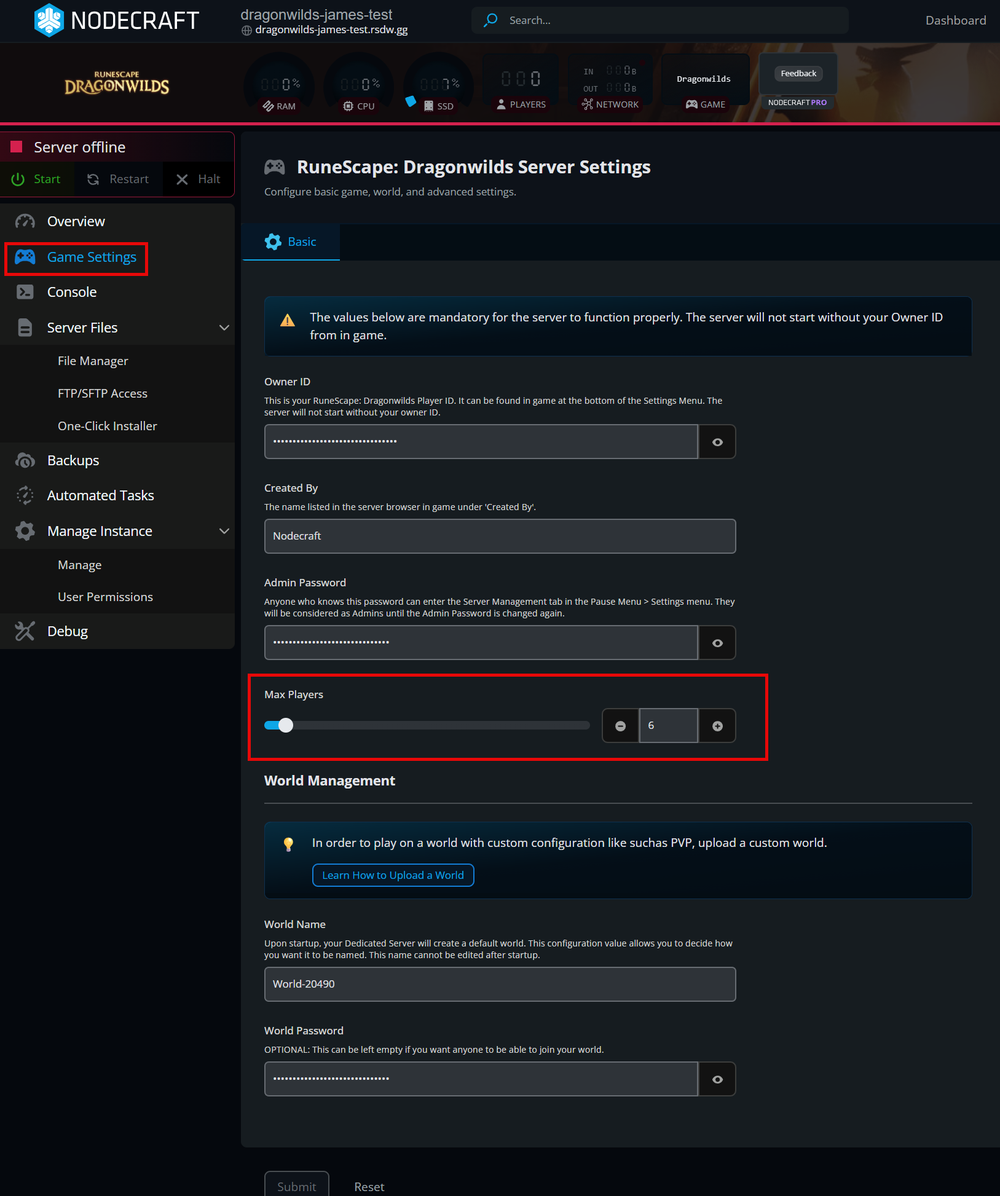Collapse the Manage Instance section

pos(224,531)
